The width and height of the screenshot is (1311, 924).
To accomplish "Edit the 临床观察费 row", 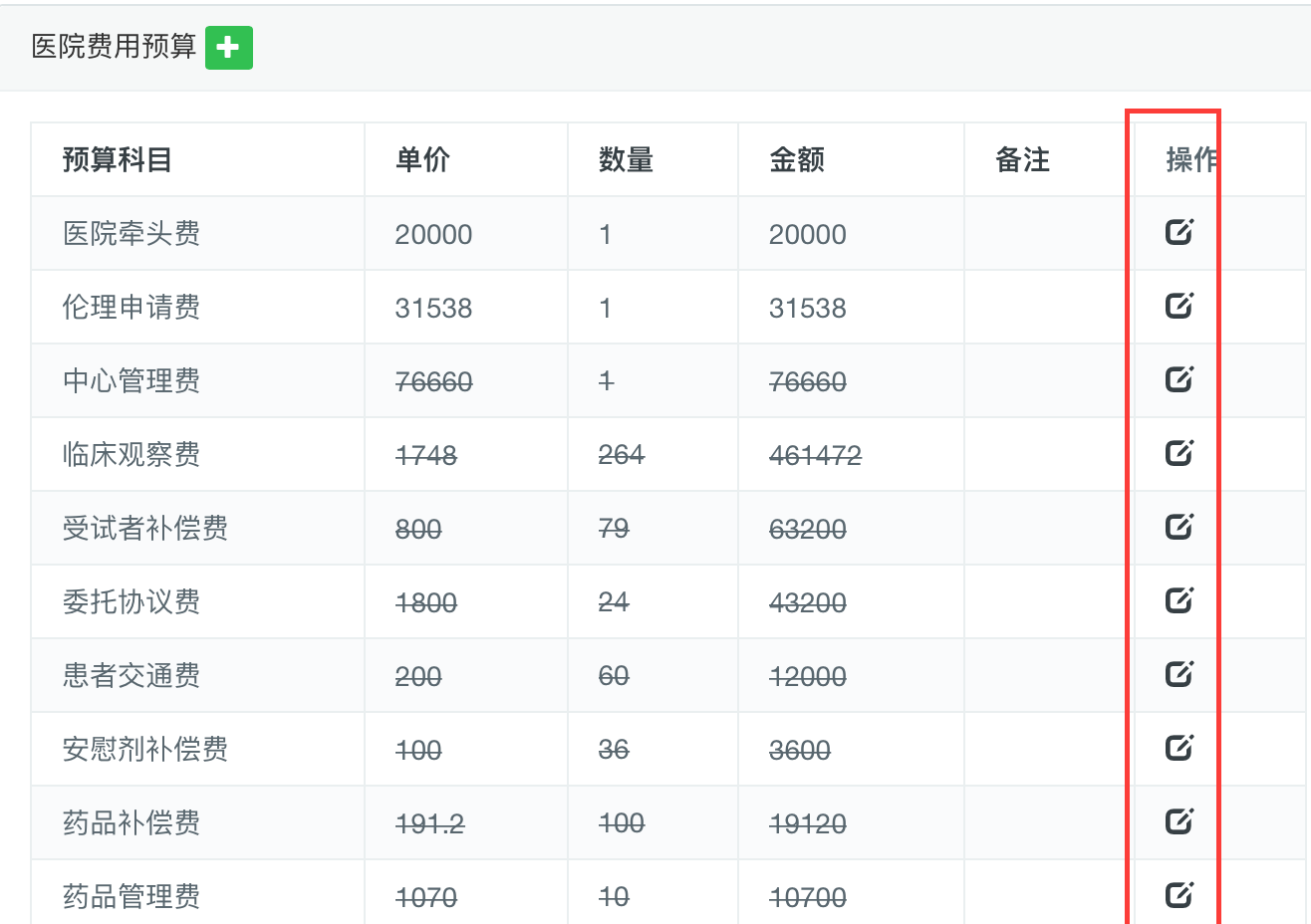I will coord(1180,452).
